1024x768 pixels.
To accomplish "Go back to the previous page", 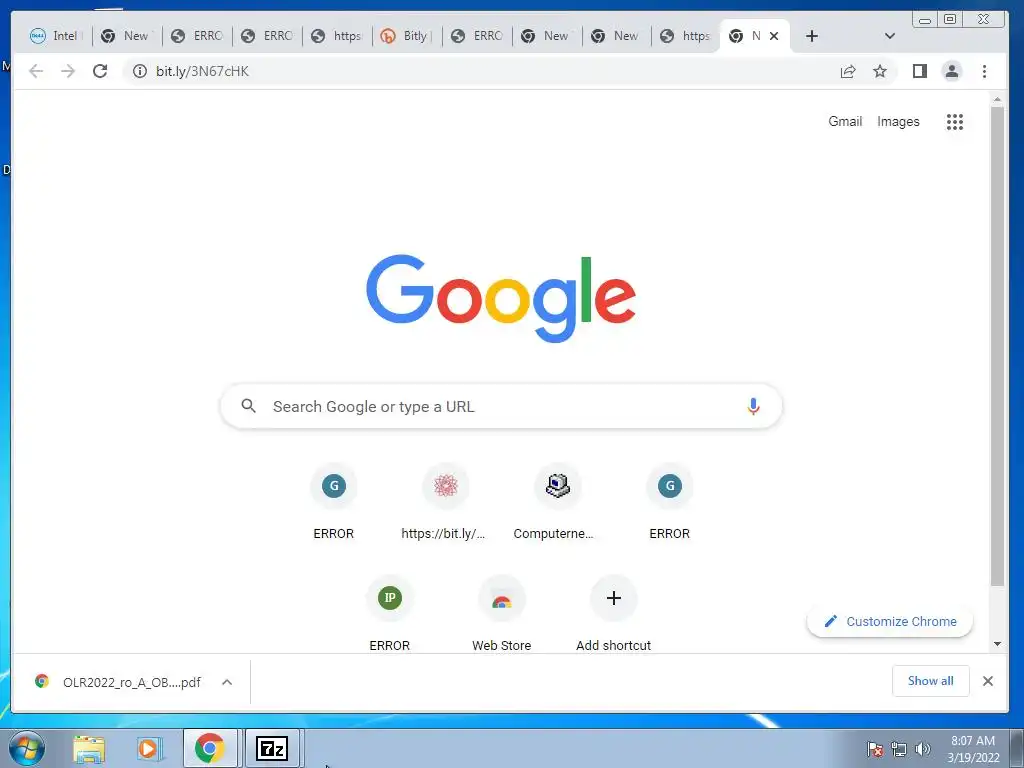I will 36,71.
